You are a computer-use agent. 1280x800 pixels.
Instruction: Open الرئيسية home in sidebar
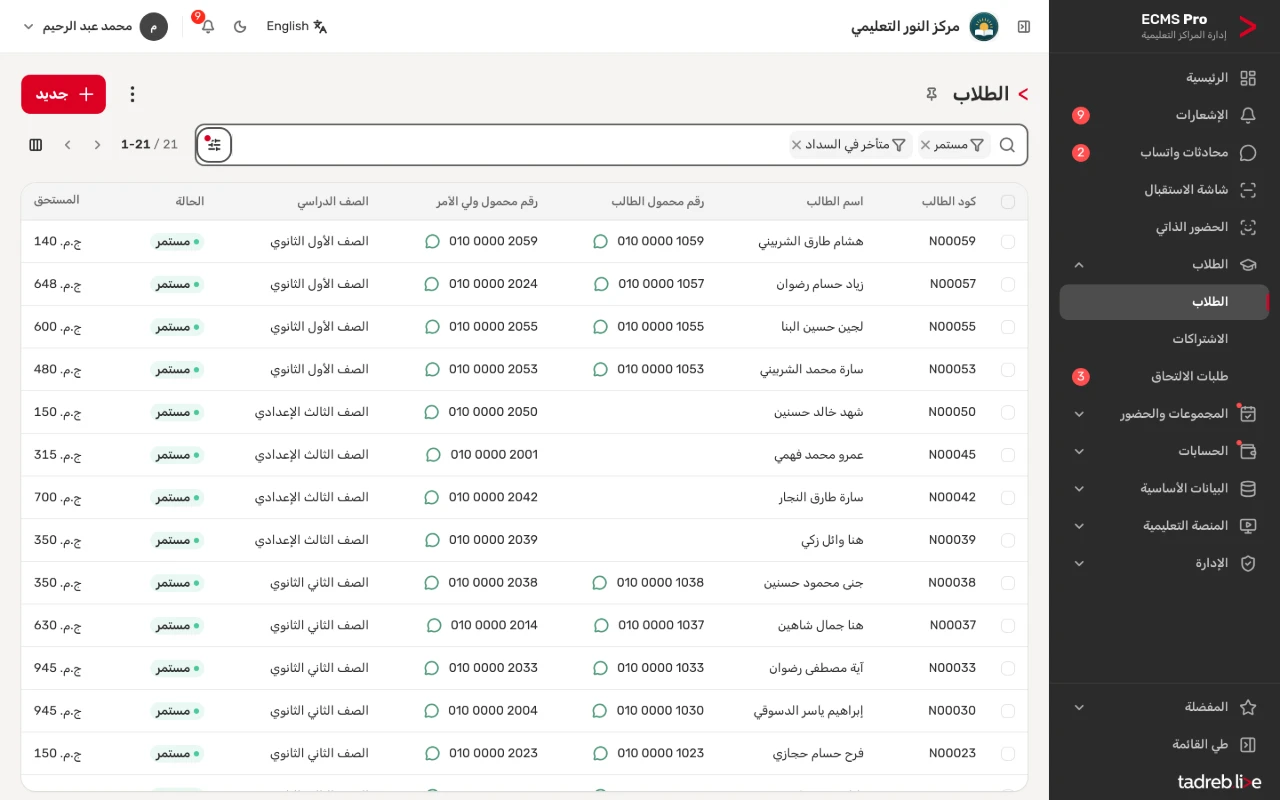(x=1164, y=78)
